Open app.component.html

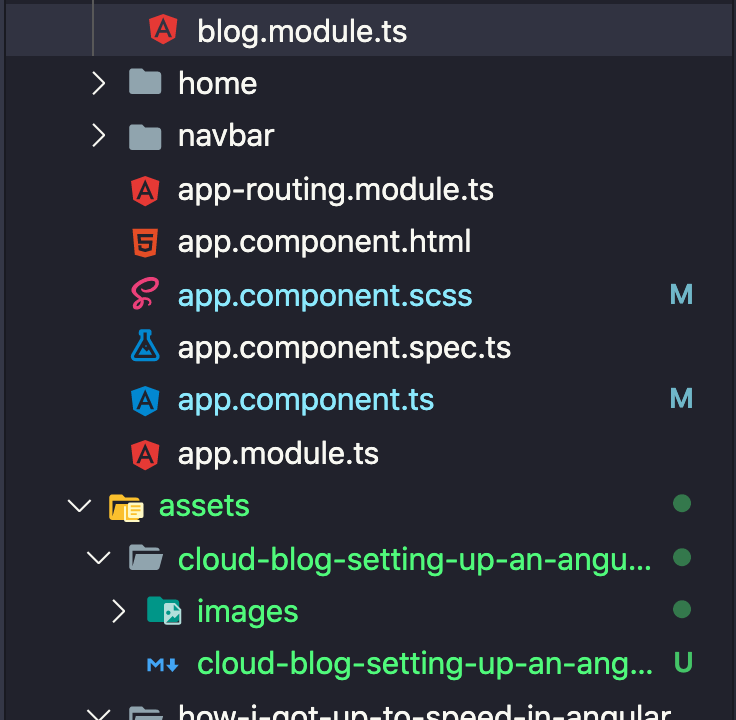pyautogui.click(x=324, y=242)
